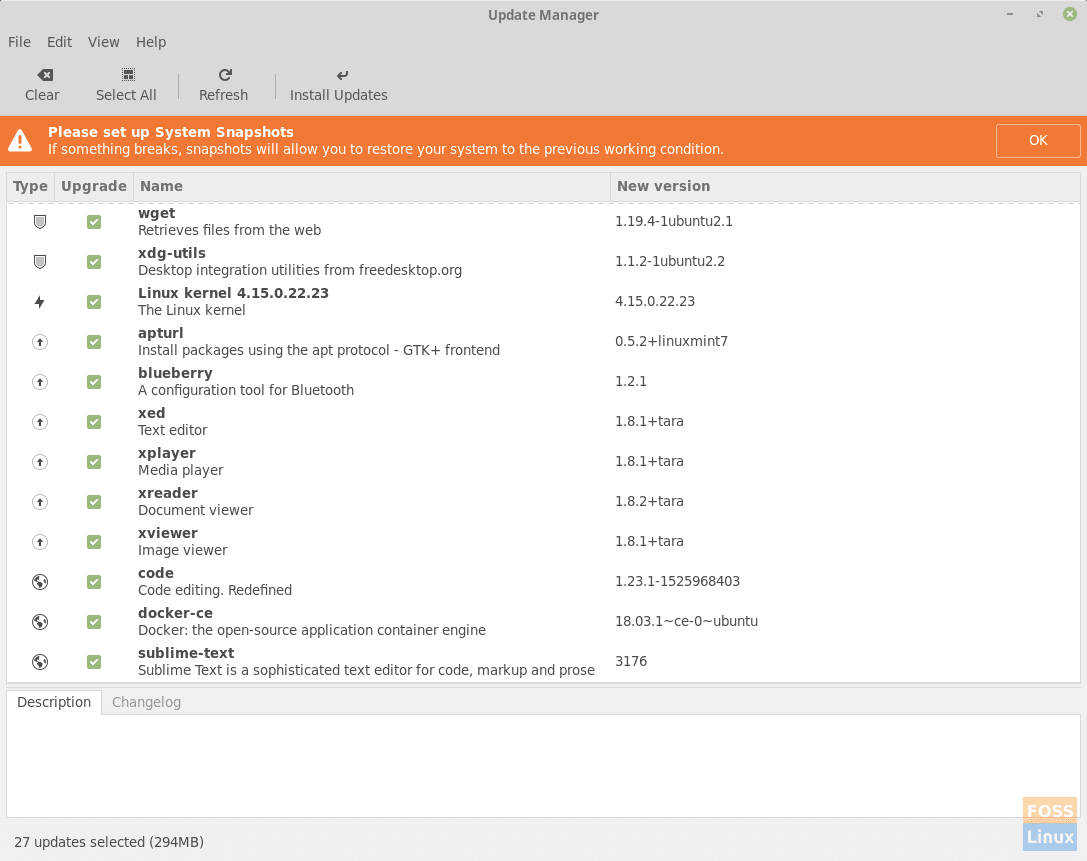Uncheck the sublime-text upgrade checkbox
This screenshot has height=861, width=1087.
pyautogui.click(x=94, y=662)
